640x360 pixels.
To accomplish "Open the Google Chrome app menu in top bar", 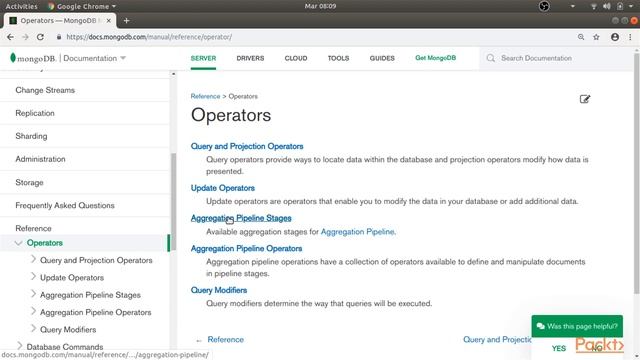I will 82,6.
